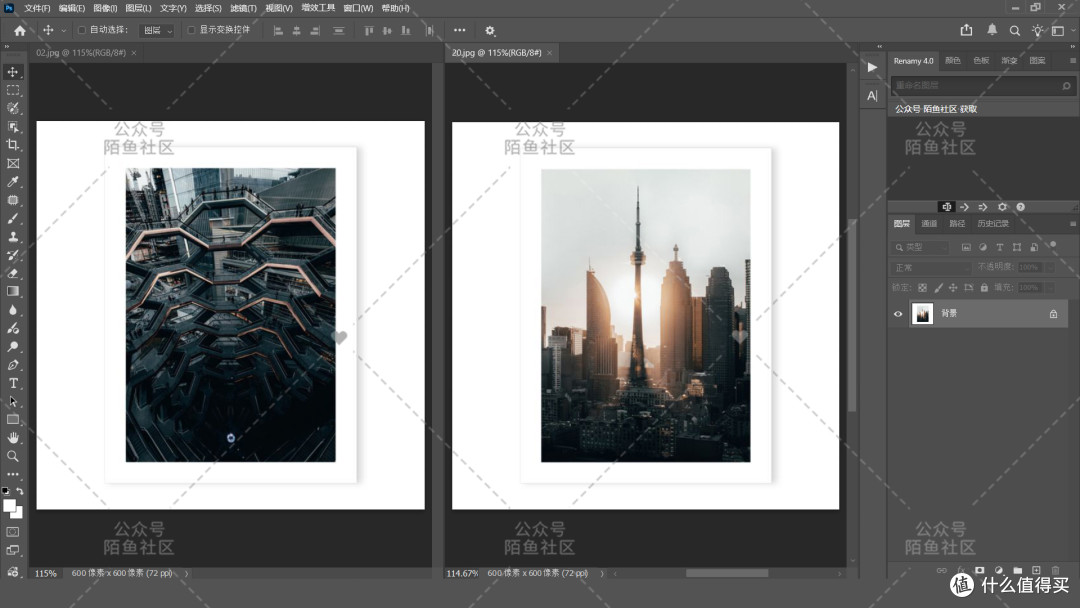Switch to the 历史记录 tab
Image resolution: width=1080 pixels, height=608 pixels.
(x=993, y=224)
